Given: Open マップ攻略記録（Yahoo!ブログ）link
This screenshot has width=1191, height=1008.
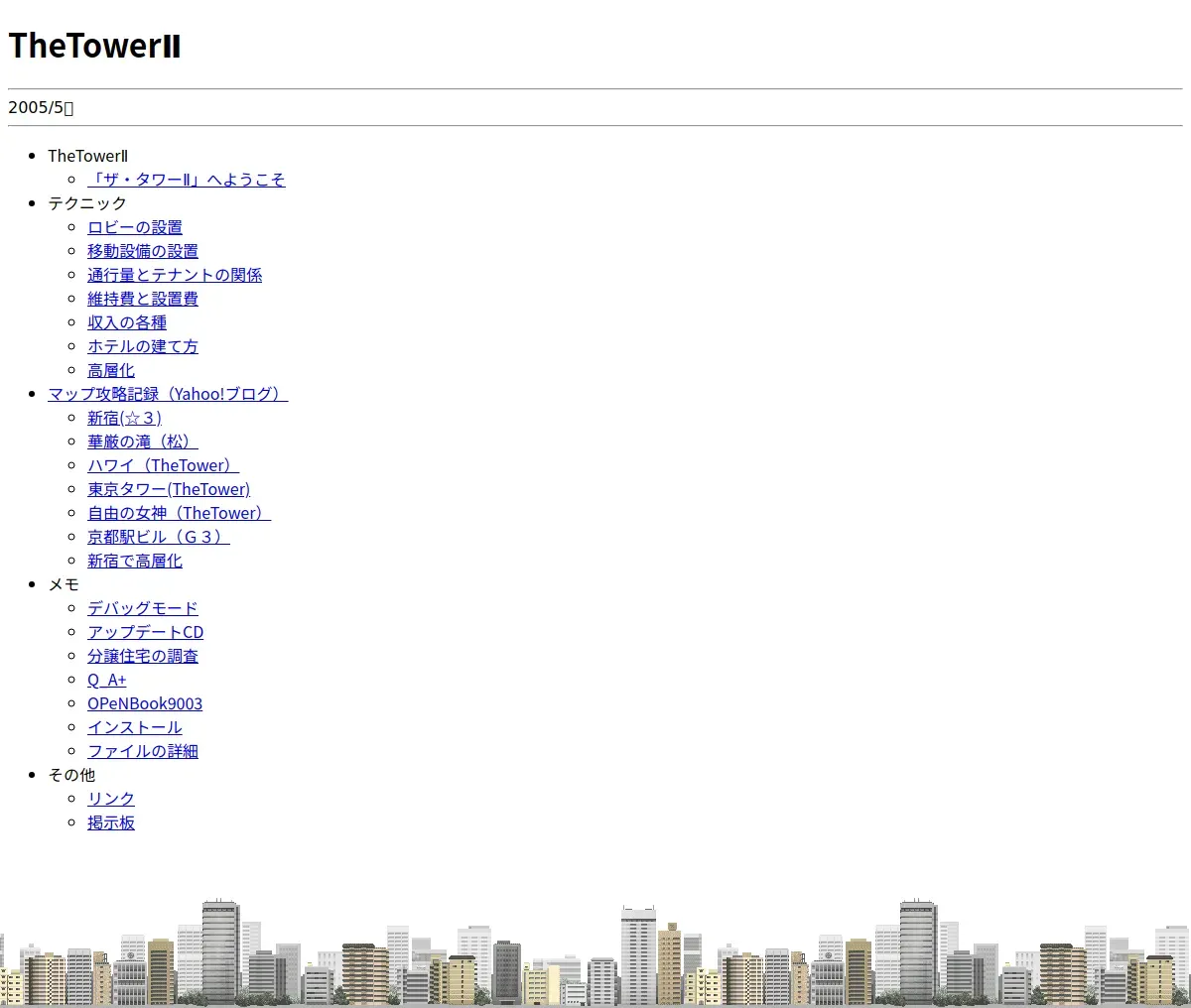Looking at the screenshot, I should tap(168, 394).
